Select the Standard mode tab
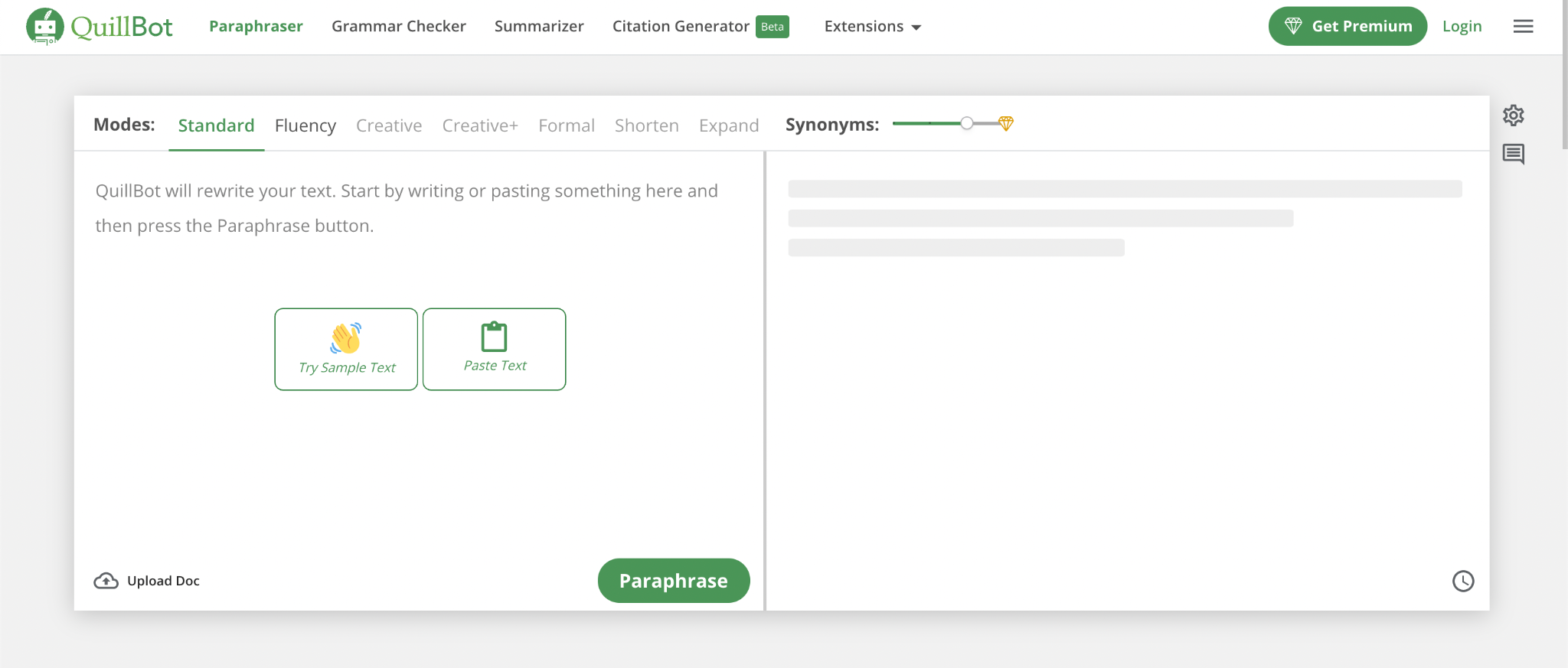Screen dimensions: 1568x668 pos(216,125)
